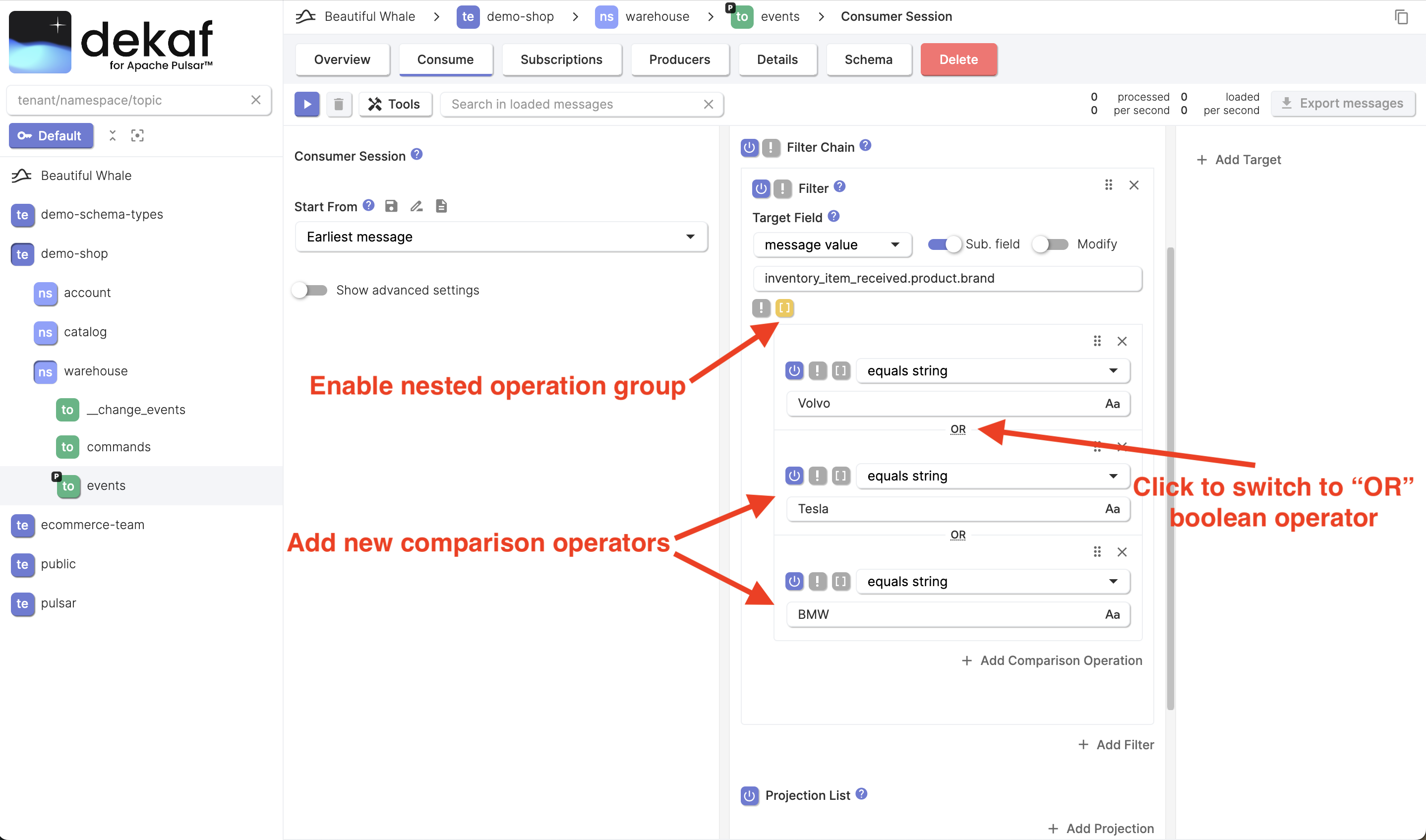Image resolution: width=1426 pixels, height=840 pixels.
Task: Select the Consume tab
Action: pyautogui.click(x=445, y=59)
